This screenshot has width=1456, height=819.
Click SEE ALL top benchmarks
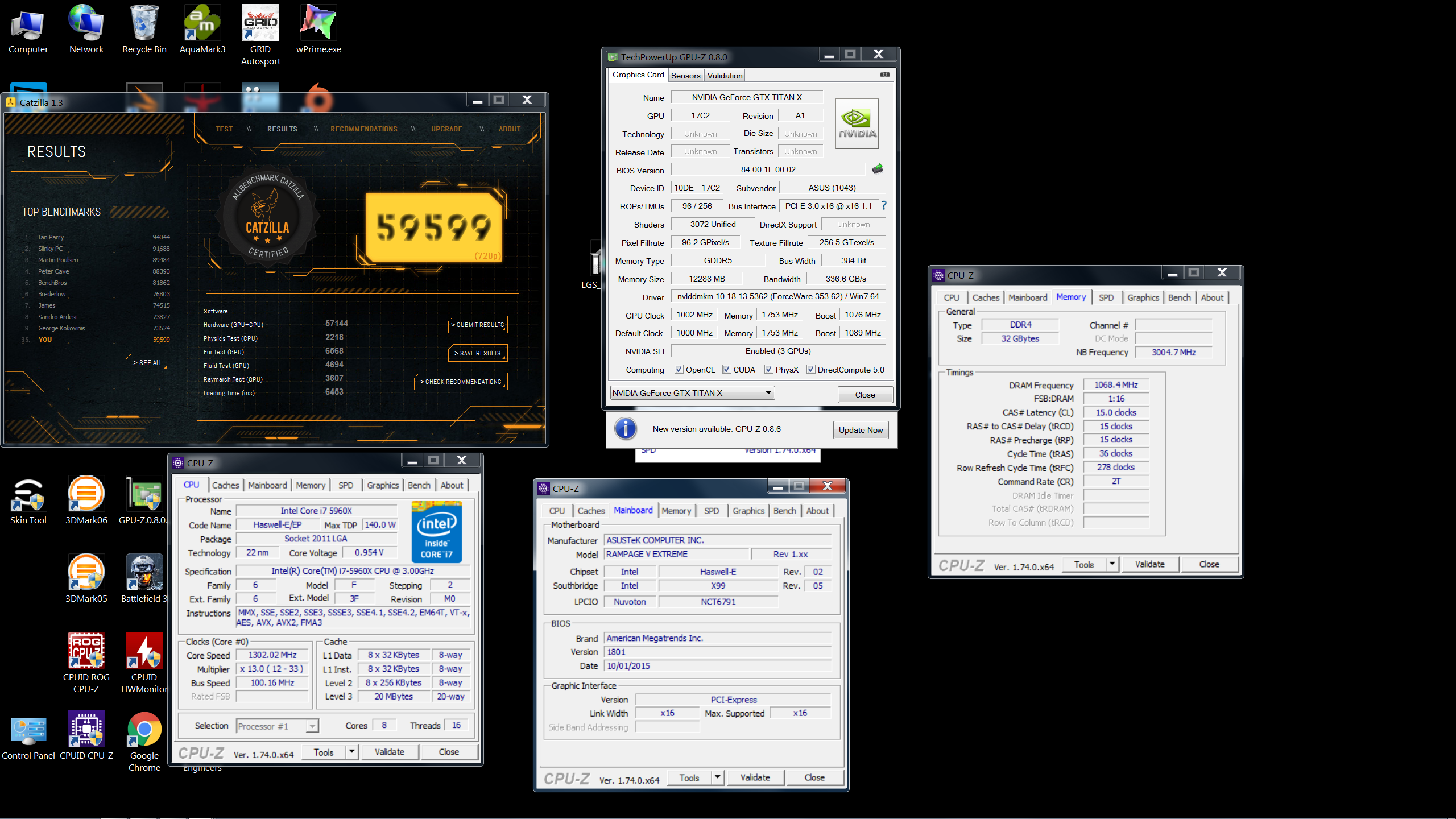coord(148,363)
